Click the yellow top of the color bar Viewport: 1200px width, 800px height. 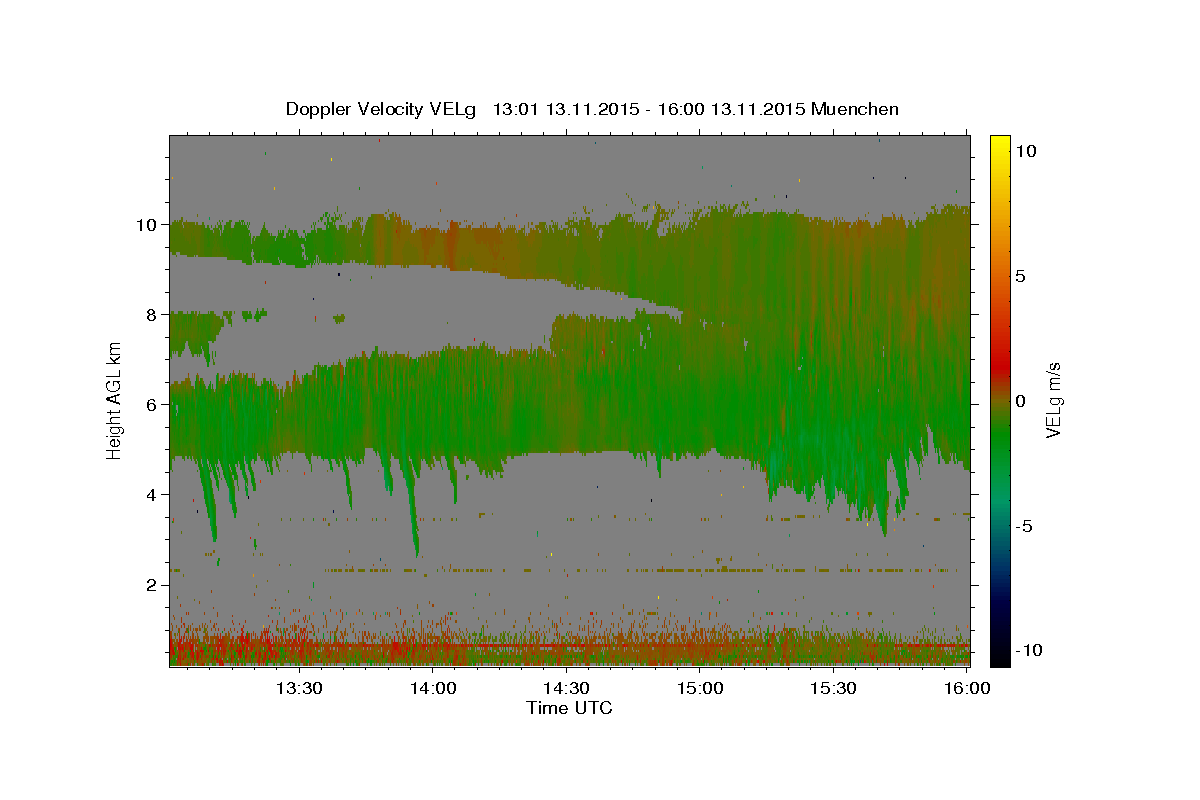(999, 143)
